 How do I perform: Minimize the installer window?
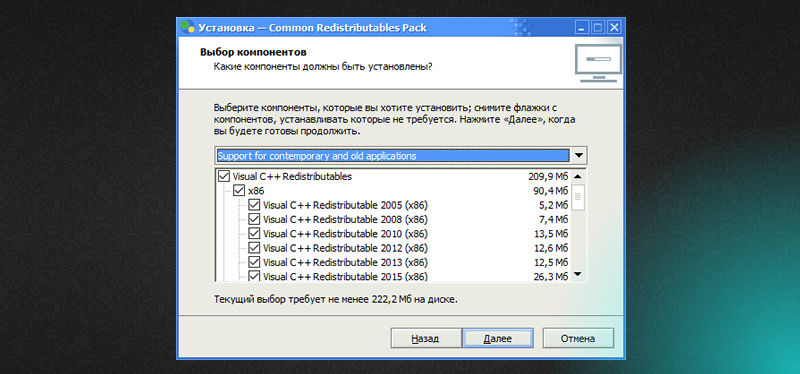(582, 28)
